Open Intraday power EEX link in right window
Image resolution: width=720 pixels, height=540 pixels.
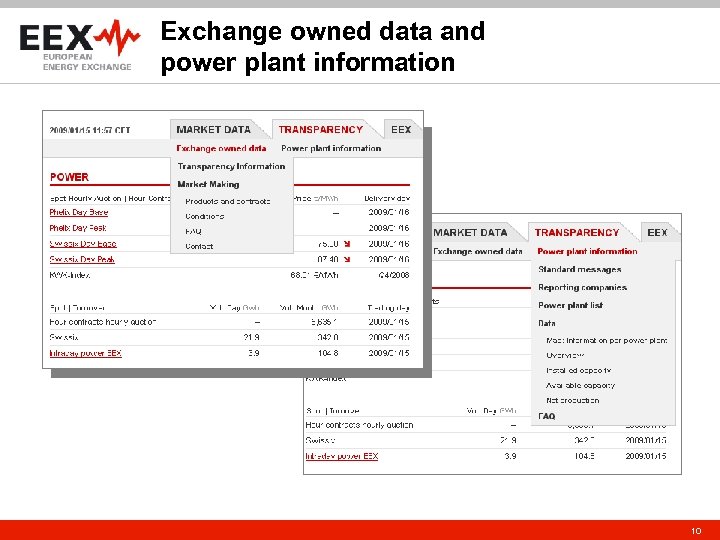coord(342,456)
